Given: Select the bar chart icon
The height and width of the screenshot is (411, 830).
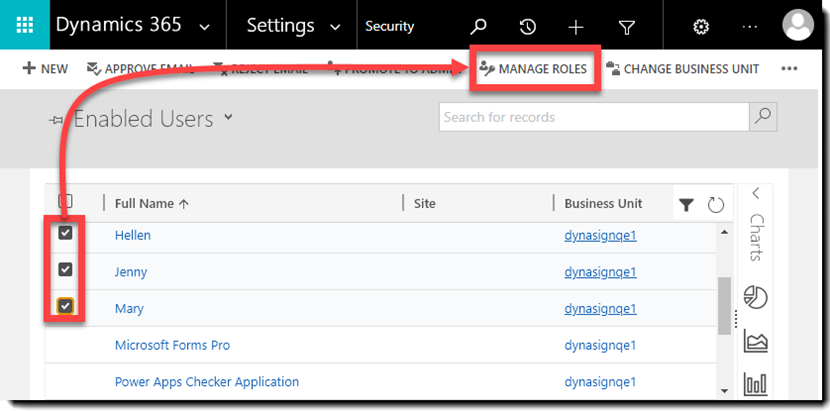Looking at the screenshot, I should click(755, 384).
